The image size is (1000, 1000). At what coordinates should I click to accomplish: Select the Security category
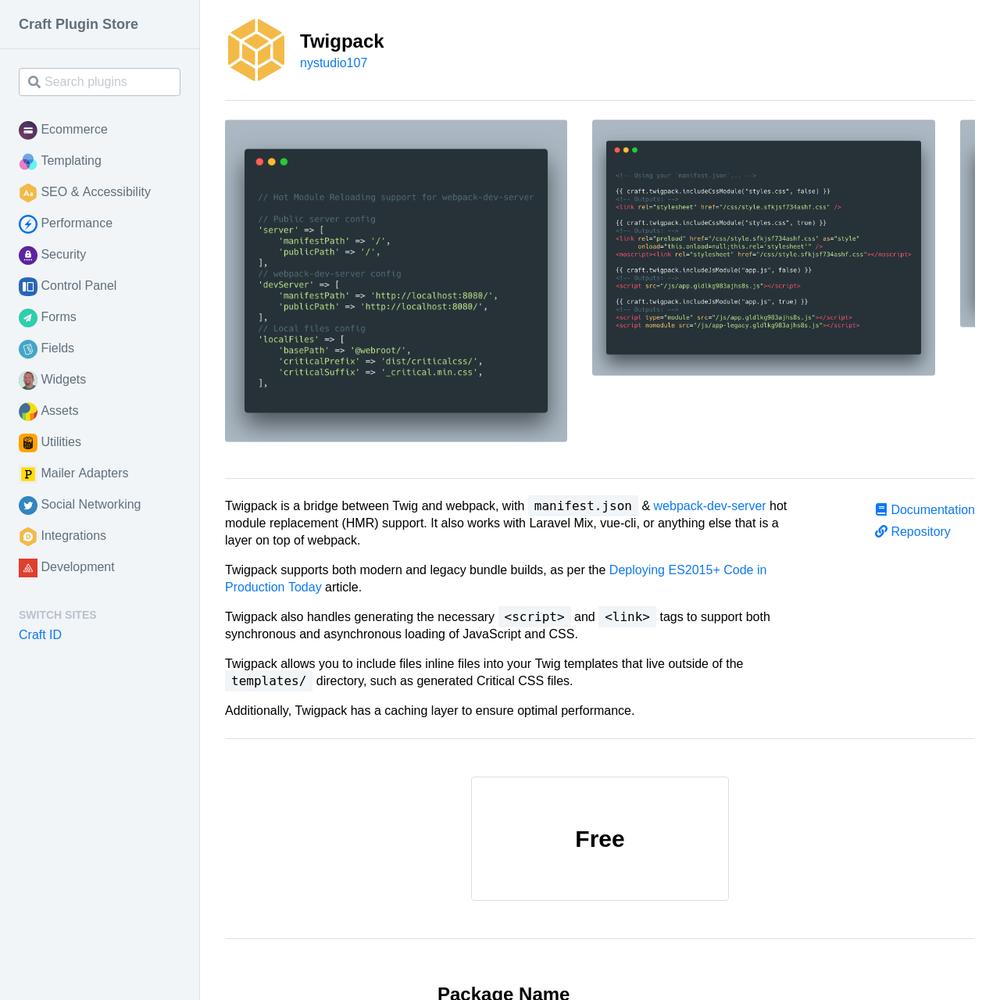click(x=63, y=254)
